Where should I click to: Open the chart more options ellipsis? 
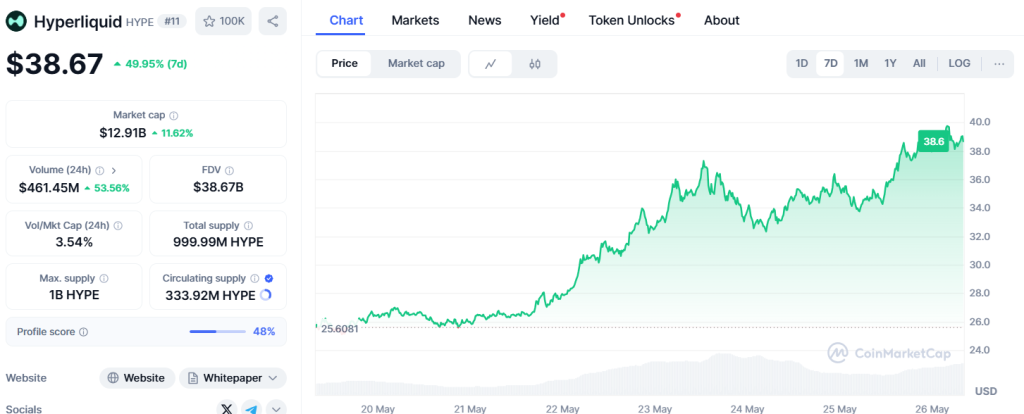[x=999, y=63]
